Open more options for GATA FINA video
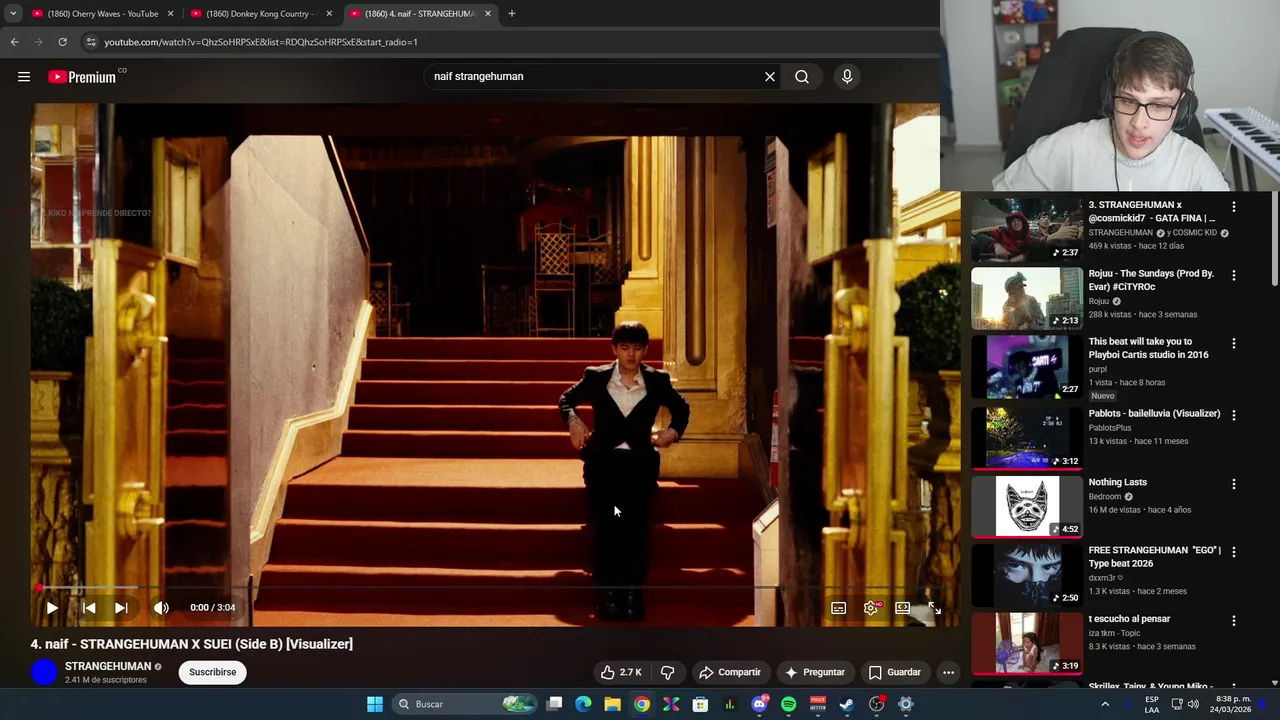Viewport: 1280px width, 720px height. 1234,207
